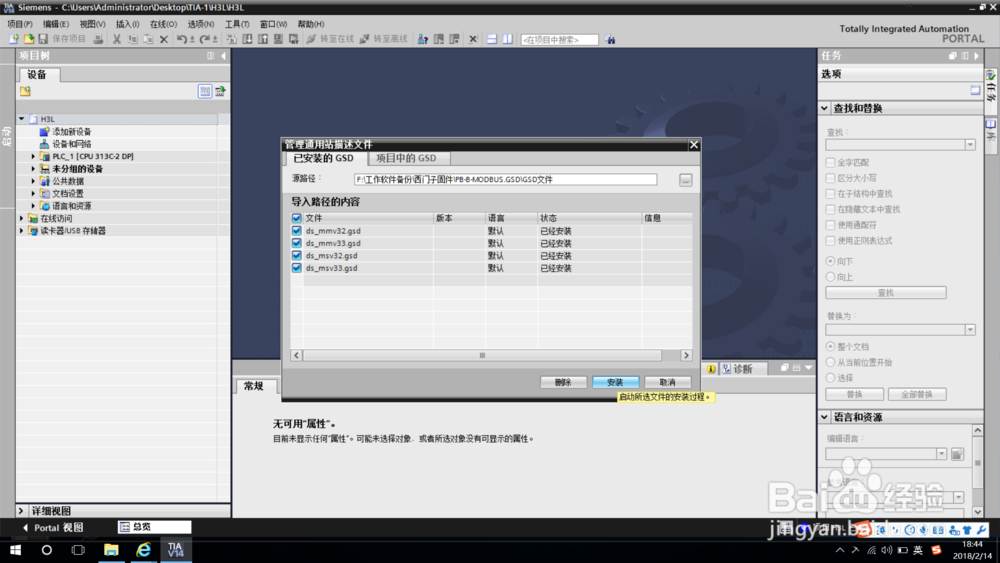Click the Copy icon in toolbar
This screenshot has height=563, width=1000.
click(133, 40)
